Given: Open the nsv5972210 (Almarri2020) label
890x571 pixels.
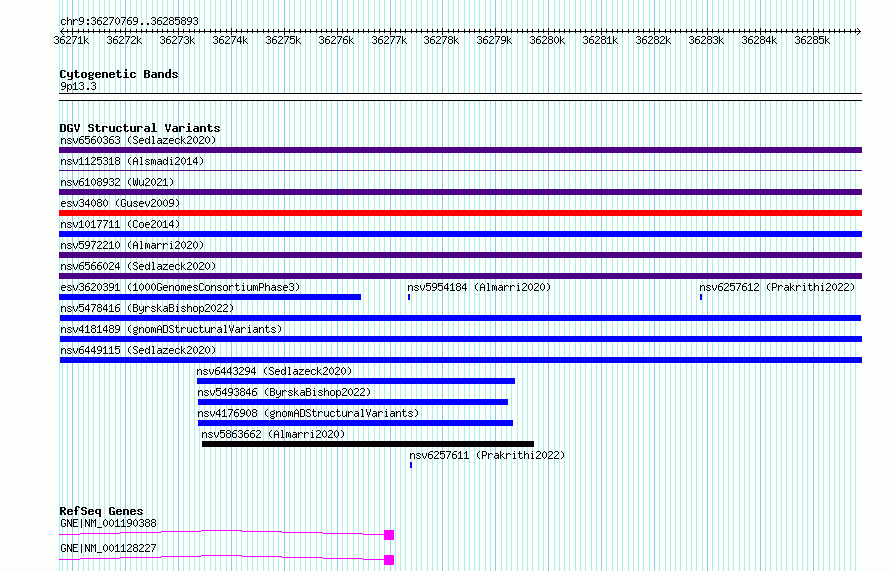Looking at the screenshot, I should (x=132, y=245).
